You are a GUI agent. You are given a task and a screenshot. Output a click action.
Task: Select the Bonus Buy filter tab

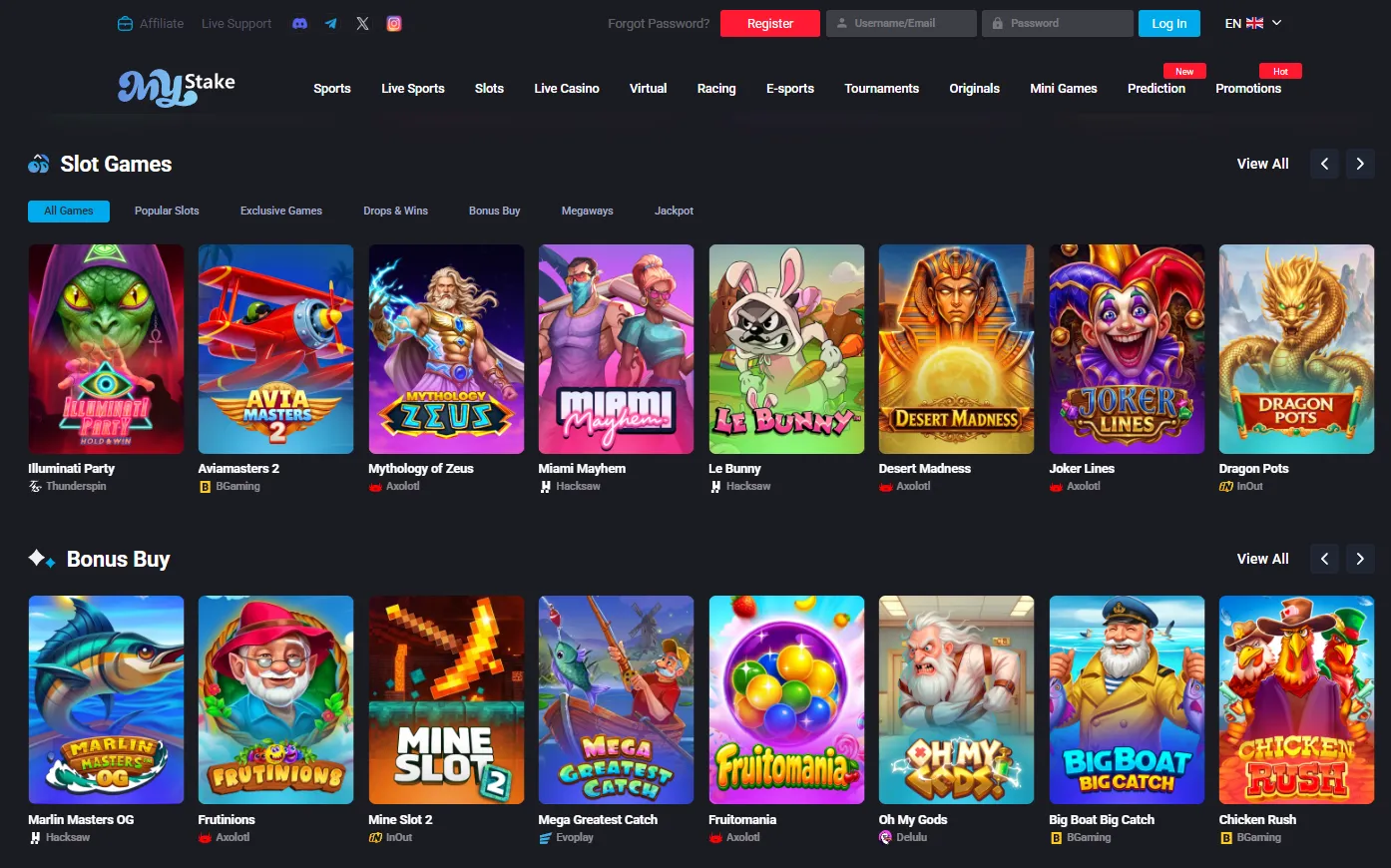(x=495, y=211)
